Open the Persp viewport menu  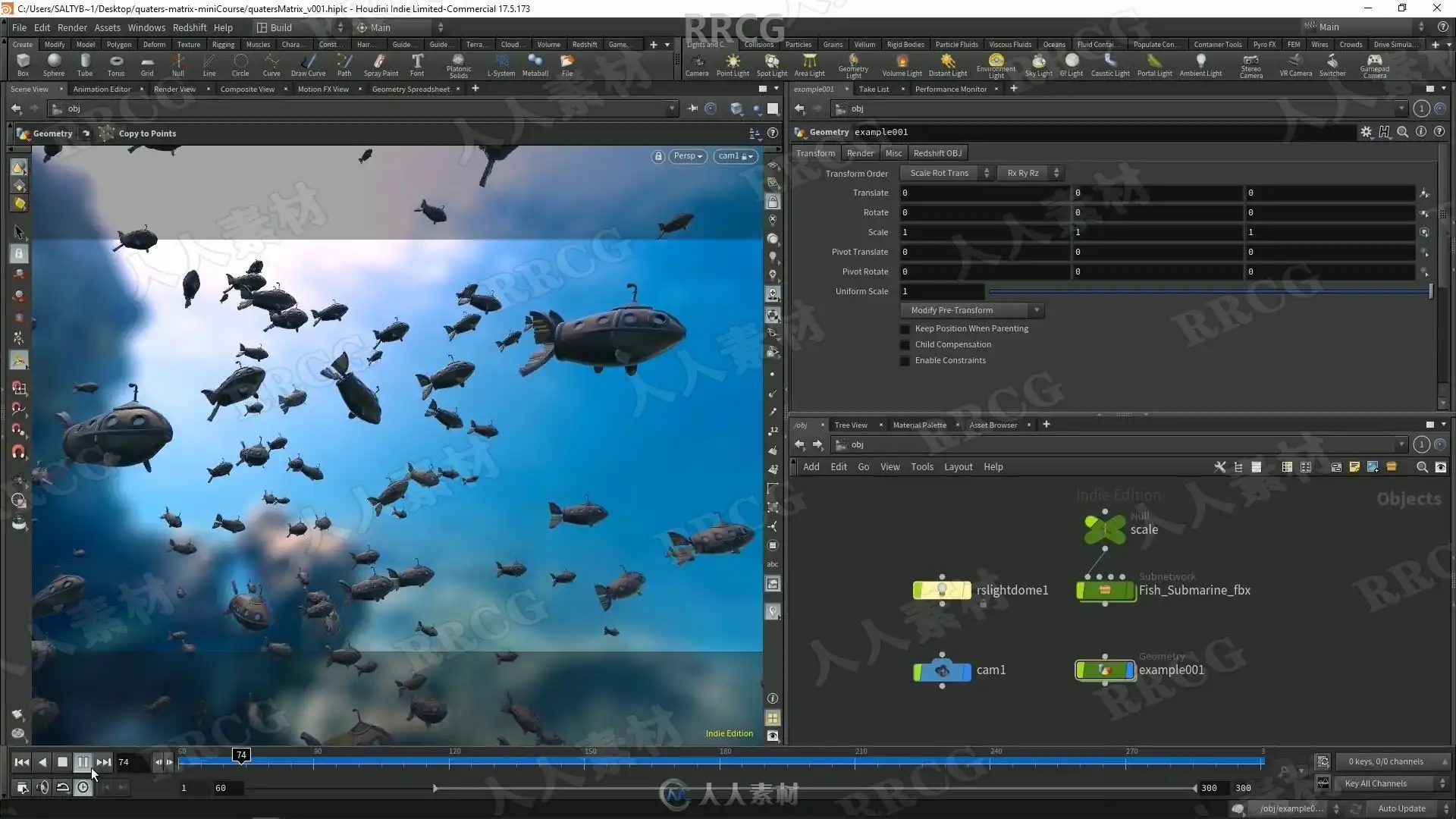[x=688, y=156]
